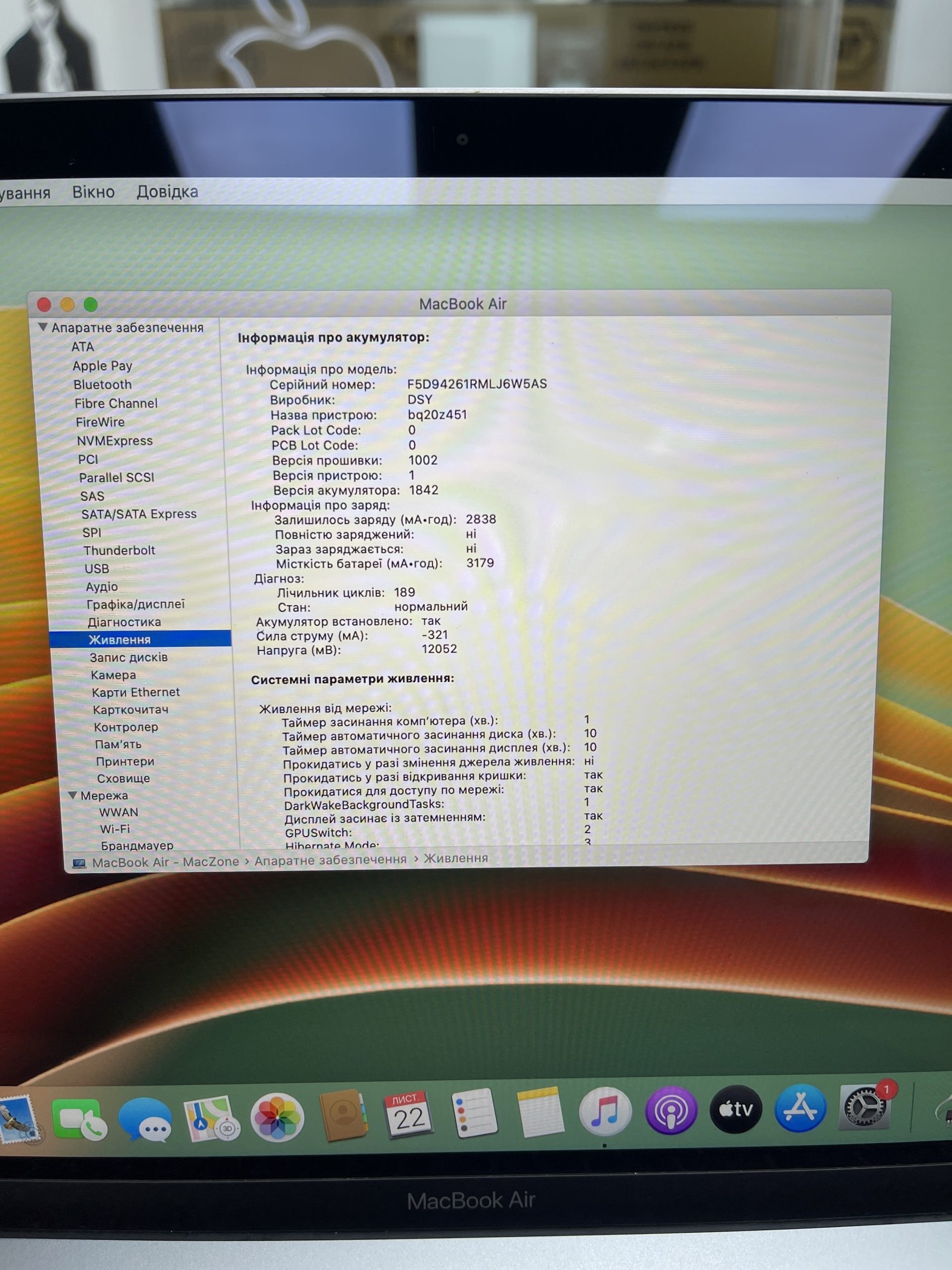This screenshot has height=1270, width=952.
Task: Click the computer icon in the path bar
Action: [x=79, y=864]
